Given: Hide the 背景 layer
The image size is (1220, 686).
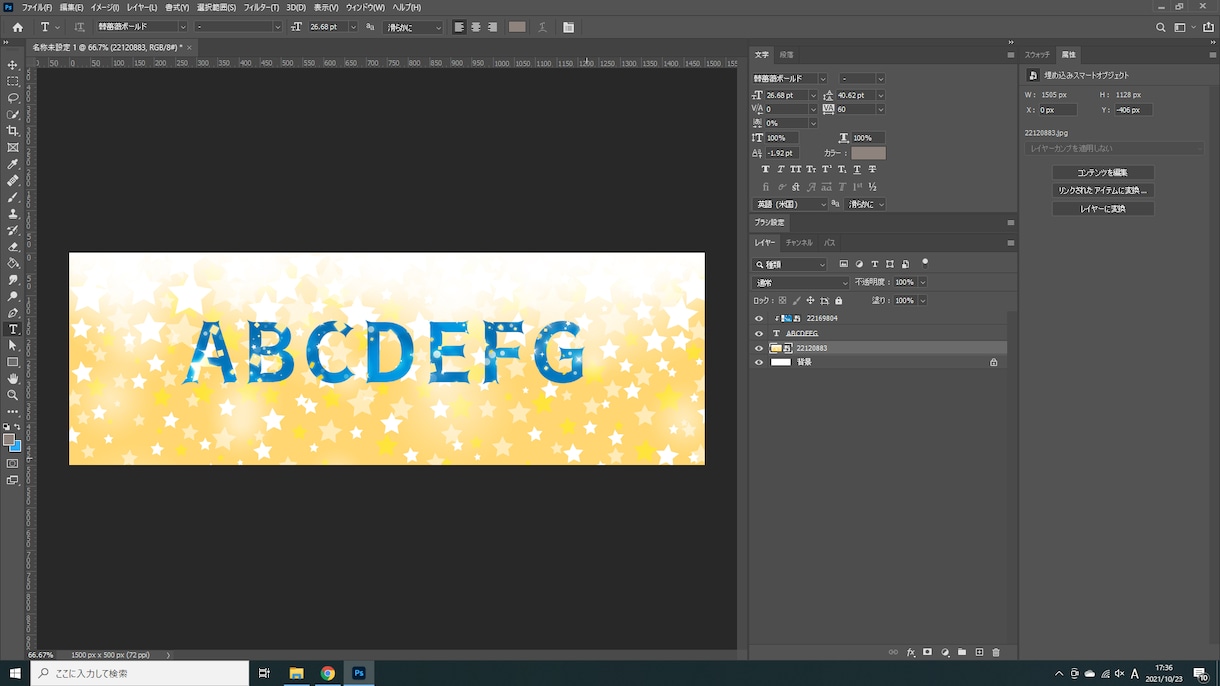Looking at the screenshot, I should pyautogui.click(x=759, y=362).
